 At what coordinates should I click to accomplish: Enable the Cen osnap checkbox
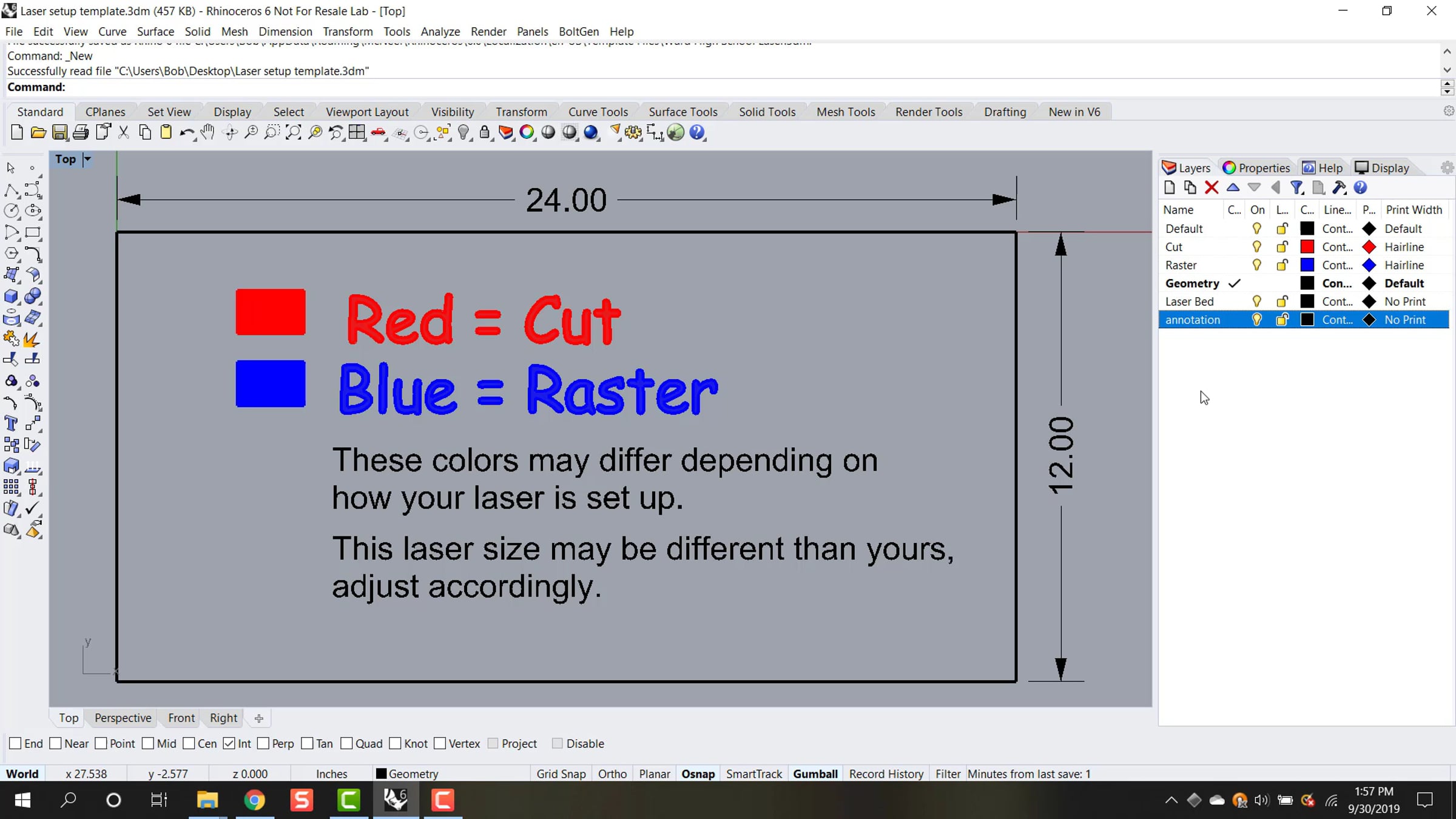189,743
